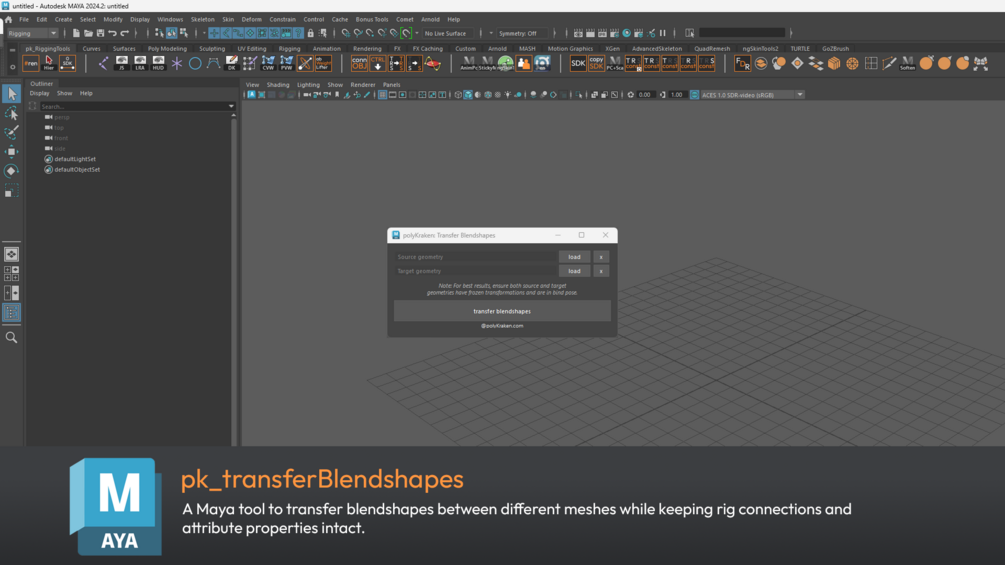Viewport: 1005px width, 565px height.
Task: Open ACES 1.0 SDR-video view transform dropdown
Action: tap(751, 95)
